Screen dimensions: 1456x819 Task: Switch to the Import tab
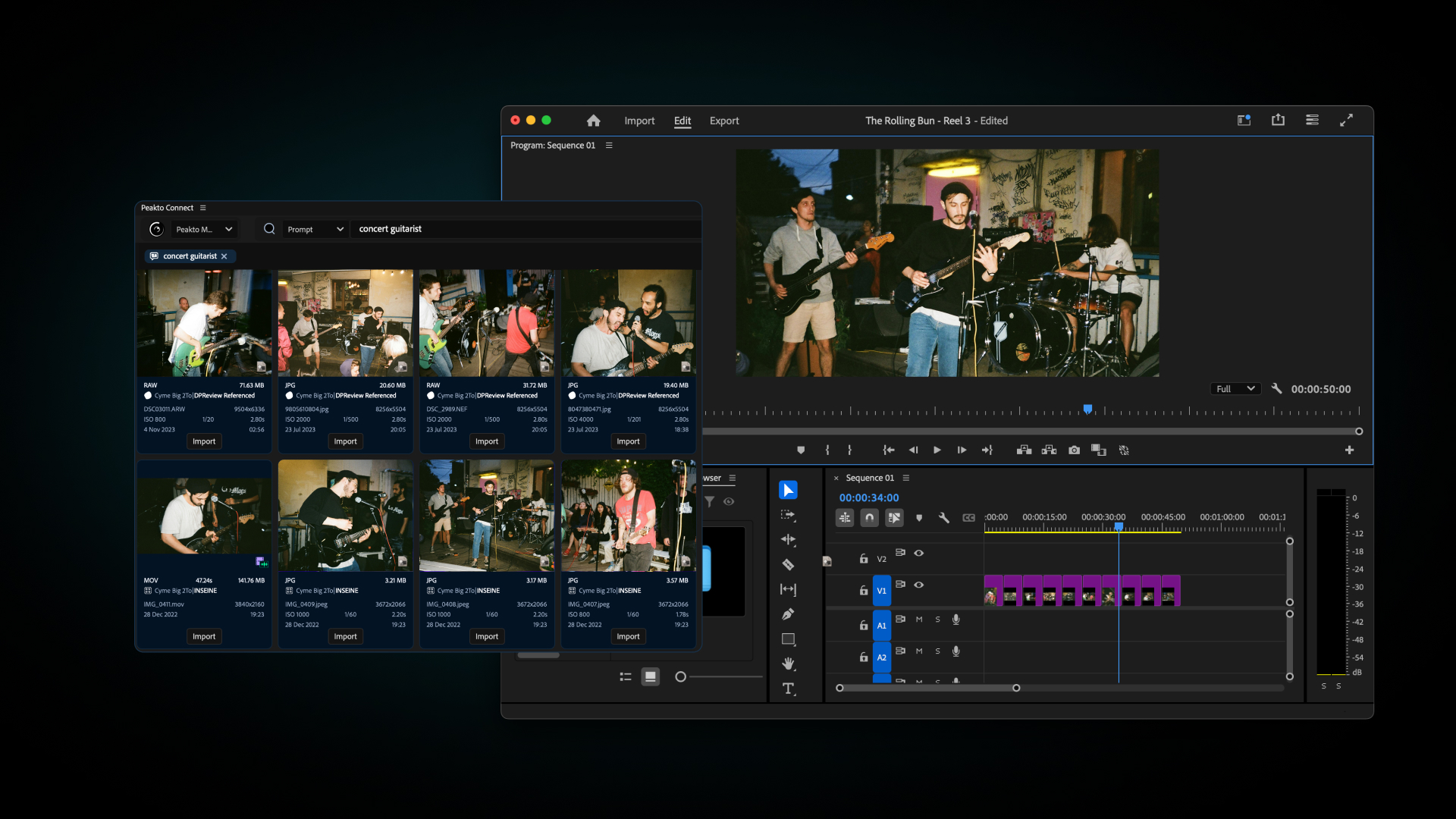click(639, 121)
